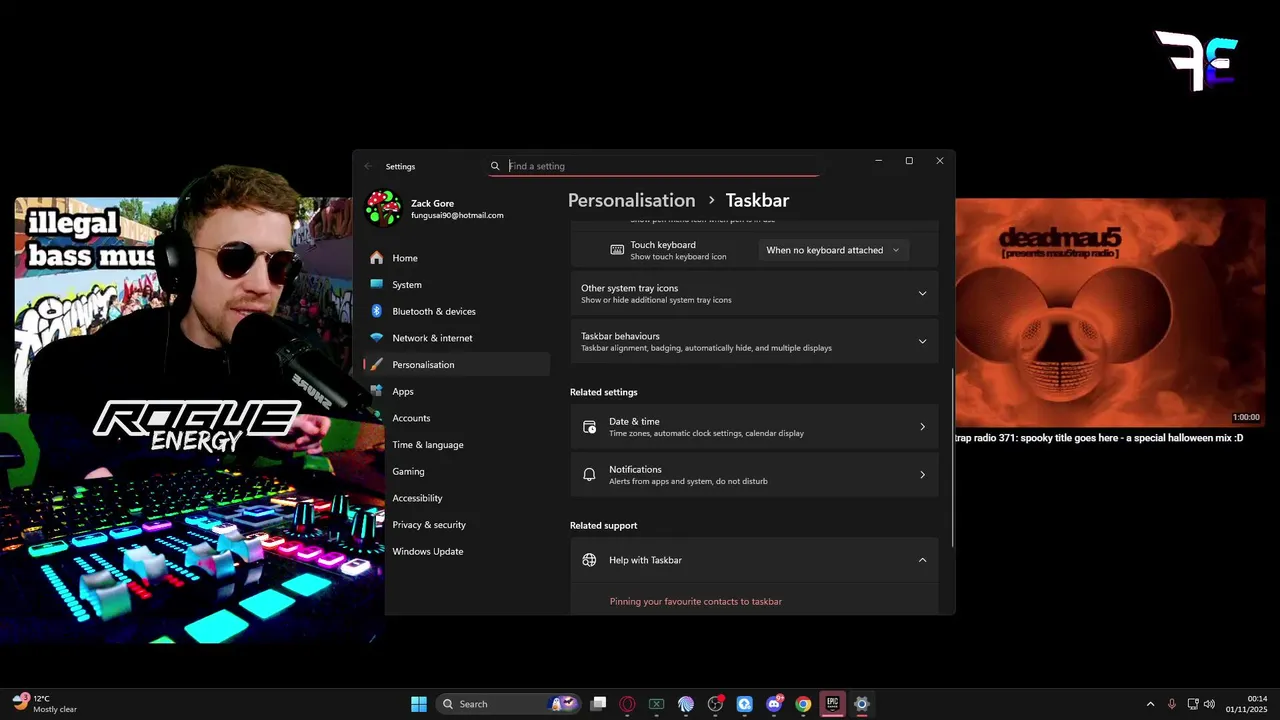Open Accounts settings category

(x=457, y=418)
